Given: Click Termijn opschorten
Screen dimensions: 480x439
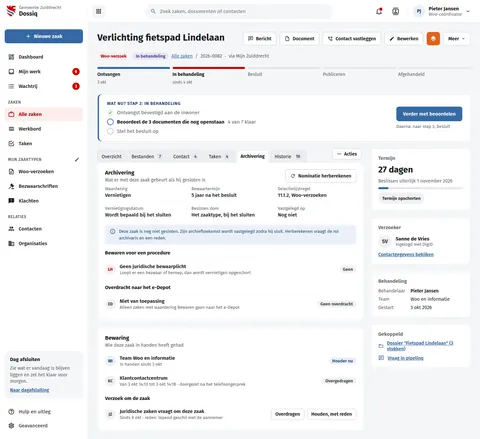Looking at the screenshot, I should [x=401, y=198].
